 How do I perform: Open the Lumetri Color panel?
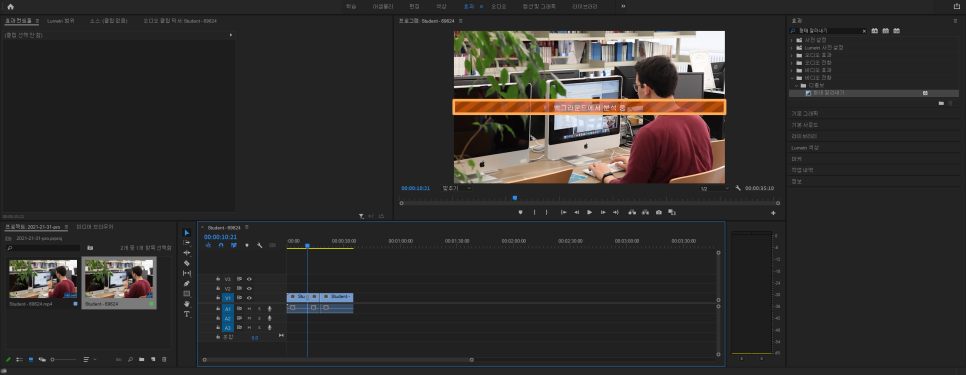[805, 147]
